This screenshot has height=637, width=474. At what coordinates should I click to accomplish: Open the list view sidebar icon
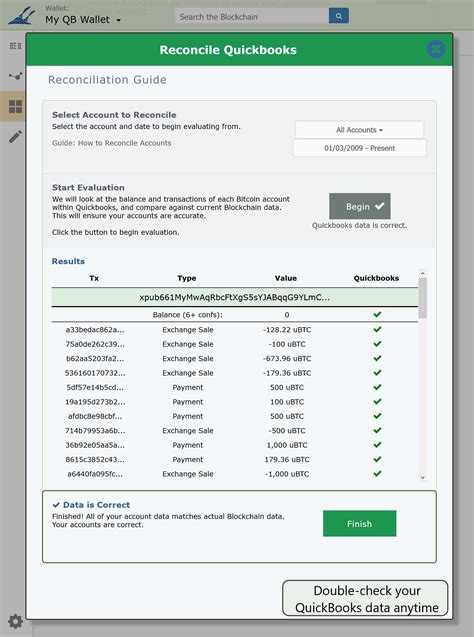click(15, 46)
